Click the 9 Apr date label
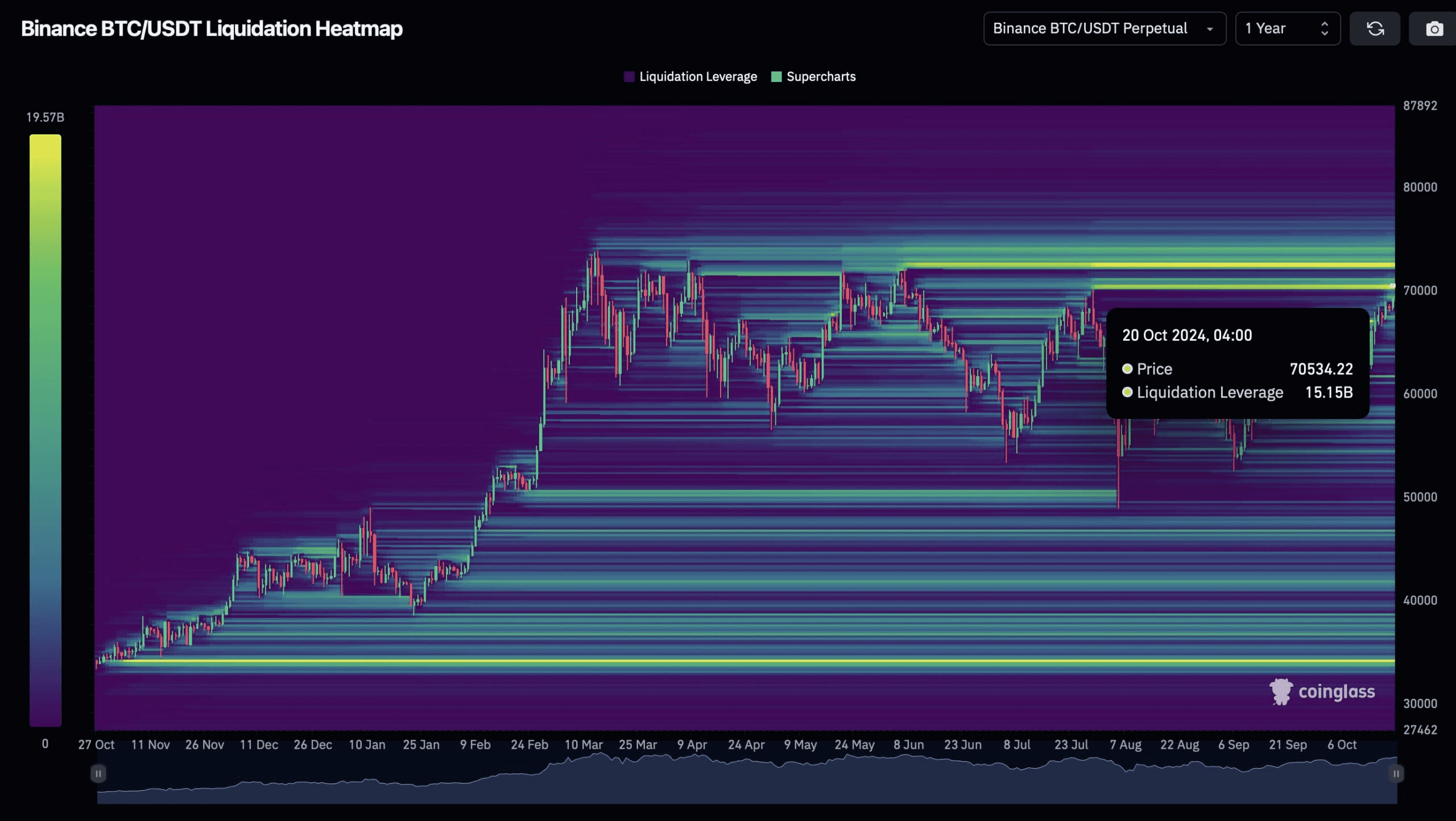The image size is (1456, 821). (x=692, y=745)
